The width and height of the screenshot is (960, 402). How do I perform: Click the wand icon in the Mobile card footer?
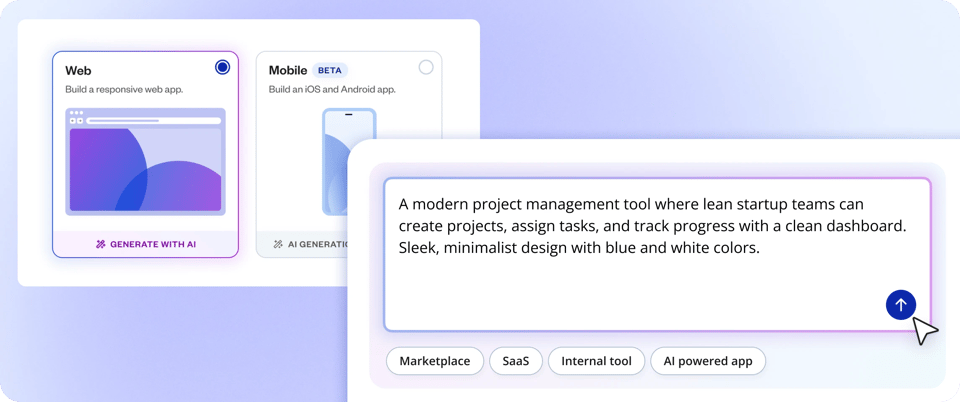coord(277,244)
